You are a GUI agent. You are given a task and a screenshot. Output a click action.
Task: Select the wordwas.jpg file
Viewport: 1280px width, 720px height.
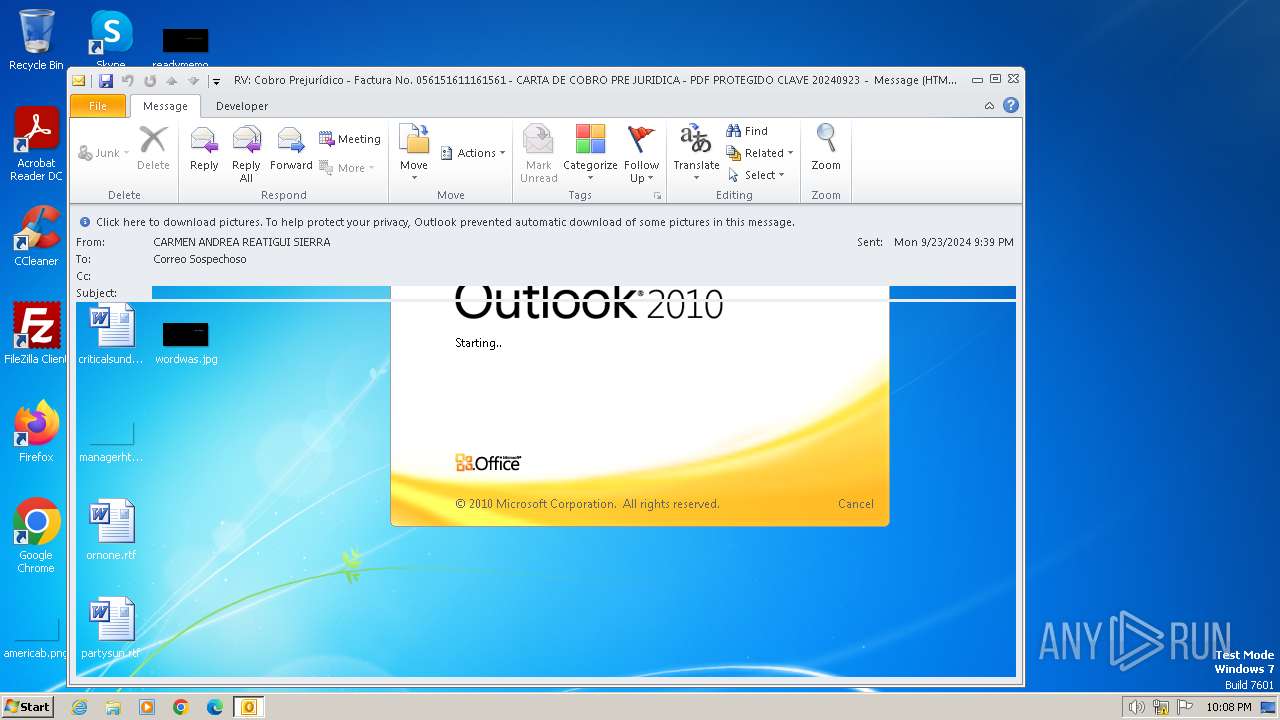pyautogui.click(x=186, y=343)
